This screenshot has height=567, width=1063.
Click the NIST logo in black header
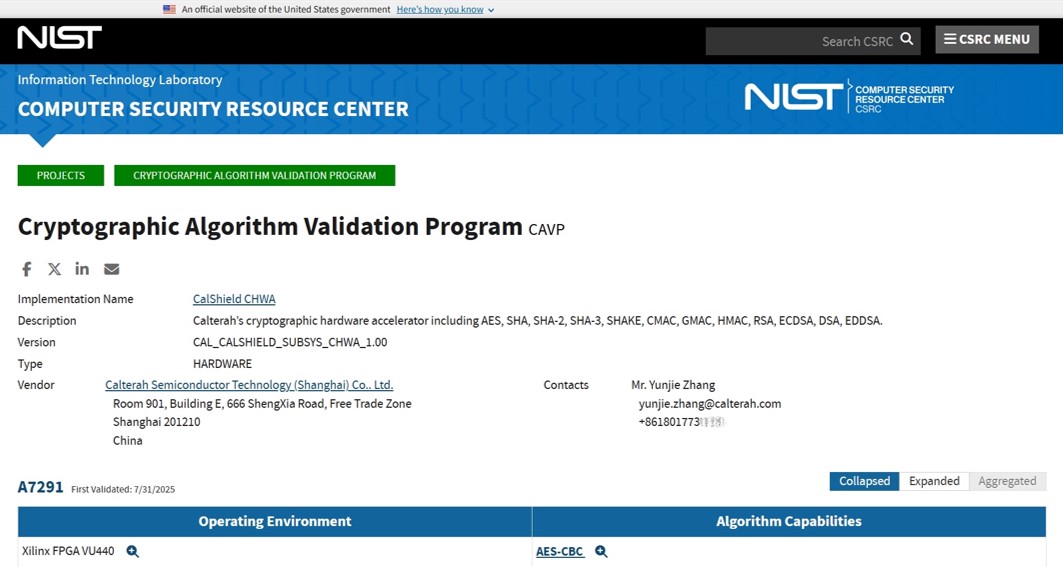click(59, 38)
